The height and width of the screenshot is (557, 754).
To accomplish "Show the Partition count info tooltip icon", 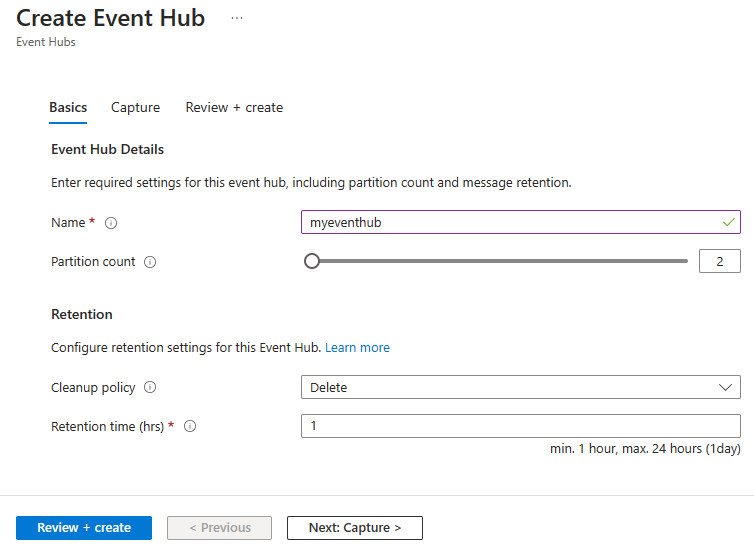I will 150,262.
